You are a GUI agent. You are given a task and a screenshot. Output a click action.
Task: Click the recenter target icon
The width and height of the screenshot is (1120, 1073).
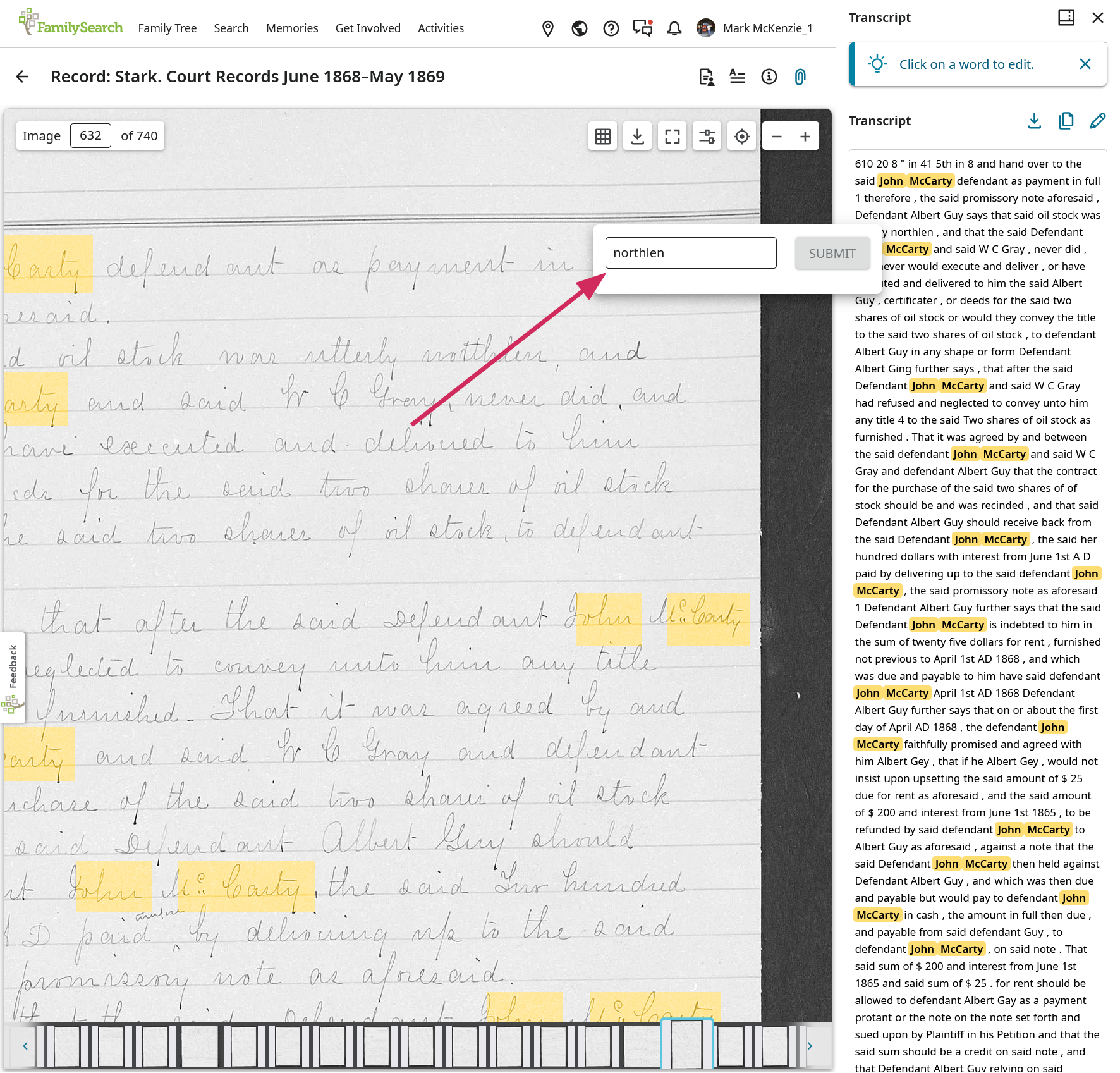(x=742, y=136)
